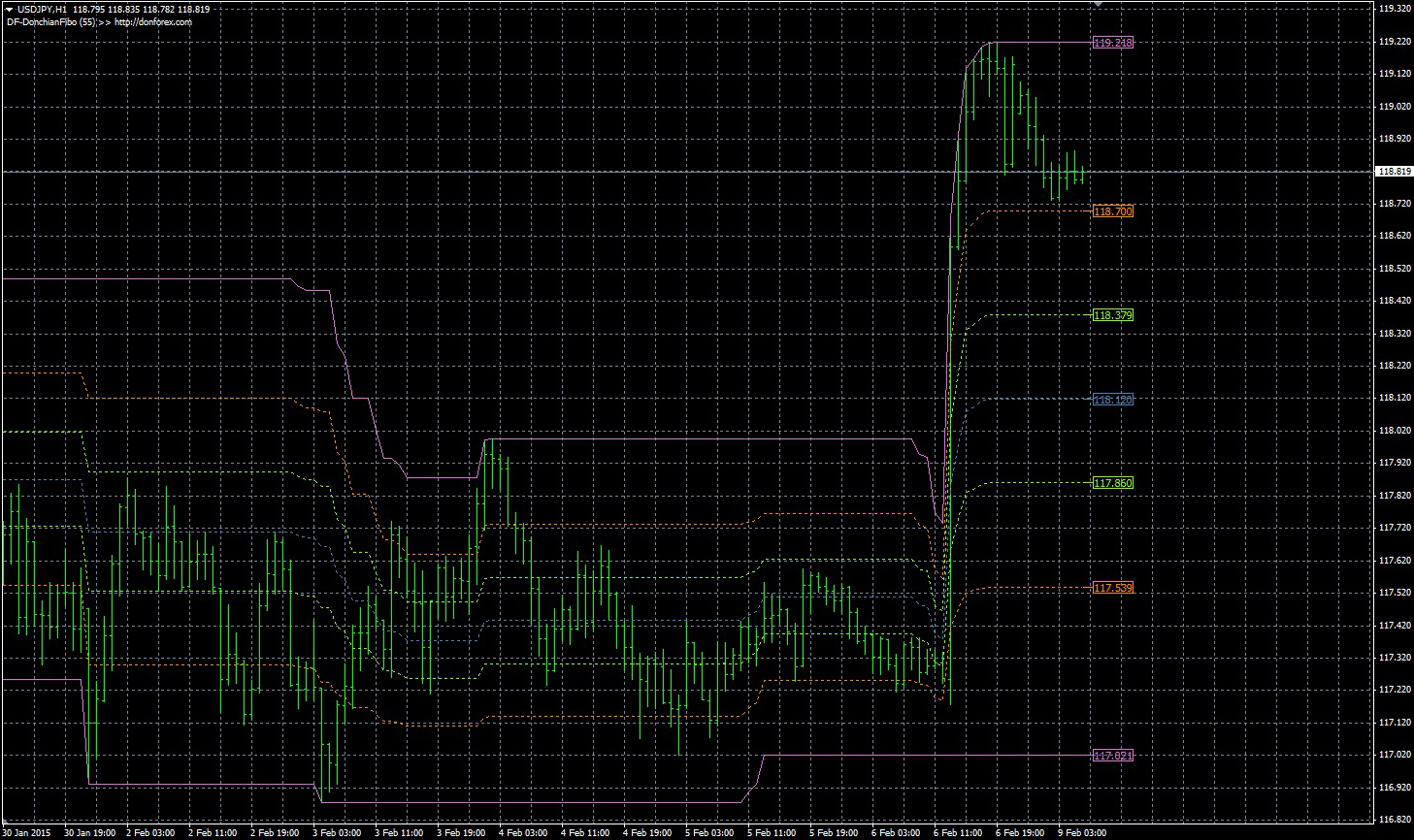Select the green 117.860 level label
Viewport: 1414px width, 840px height.
coord(1112,483)
